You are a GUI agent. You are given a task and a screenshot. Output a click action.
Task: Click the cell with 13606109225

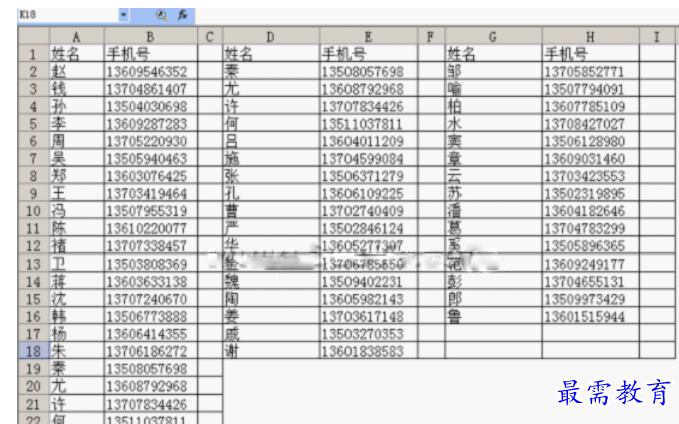click(x=369, y=193)
